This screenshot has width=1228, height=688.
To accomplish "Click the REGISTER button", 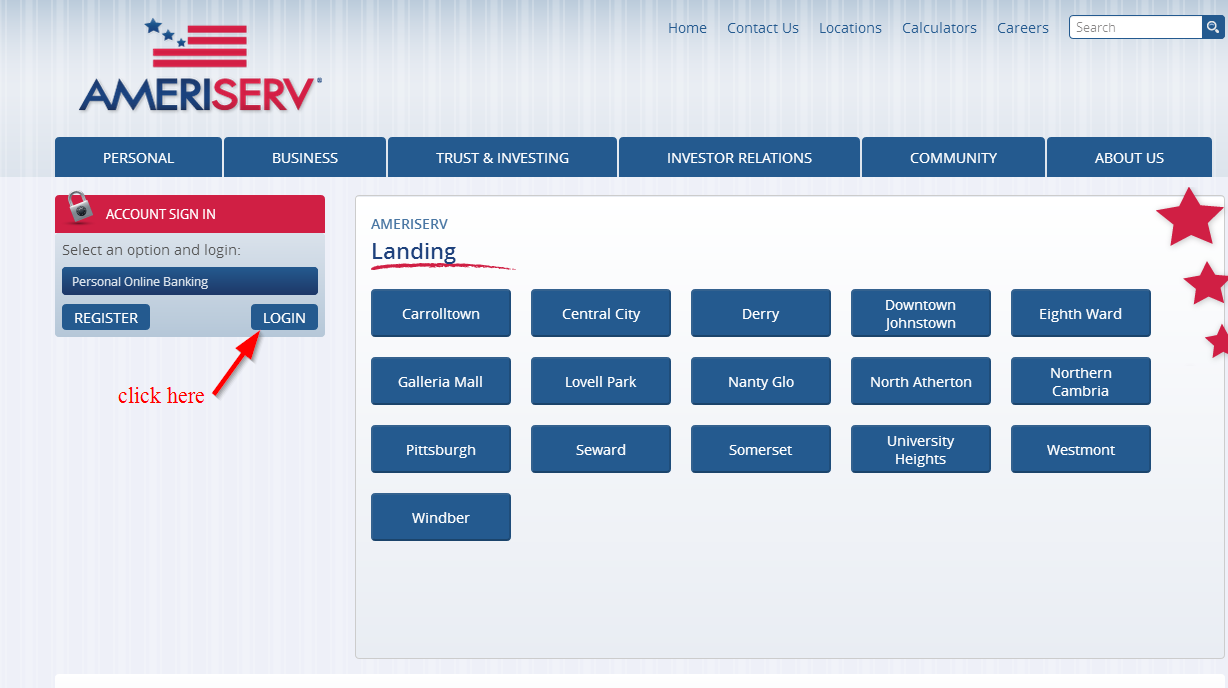I will (x=106, y=317).
